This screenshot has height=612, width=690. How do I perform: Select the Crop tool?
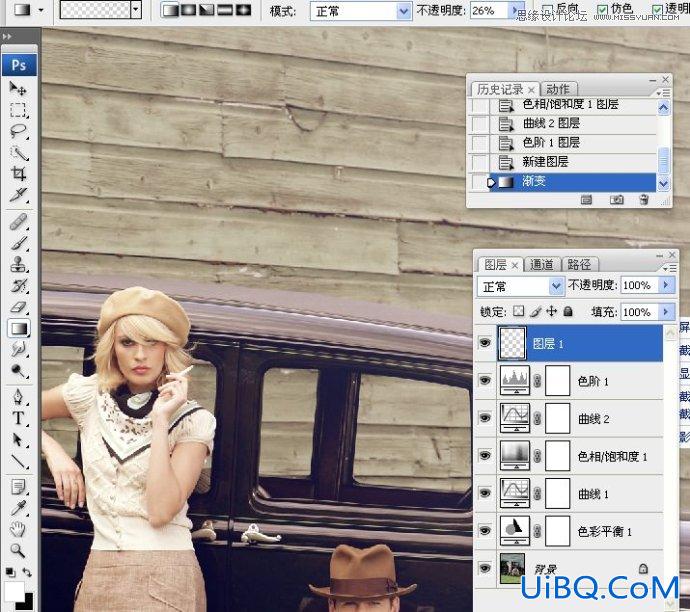(x=18, y=174)
